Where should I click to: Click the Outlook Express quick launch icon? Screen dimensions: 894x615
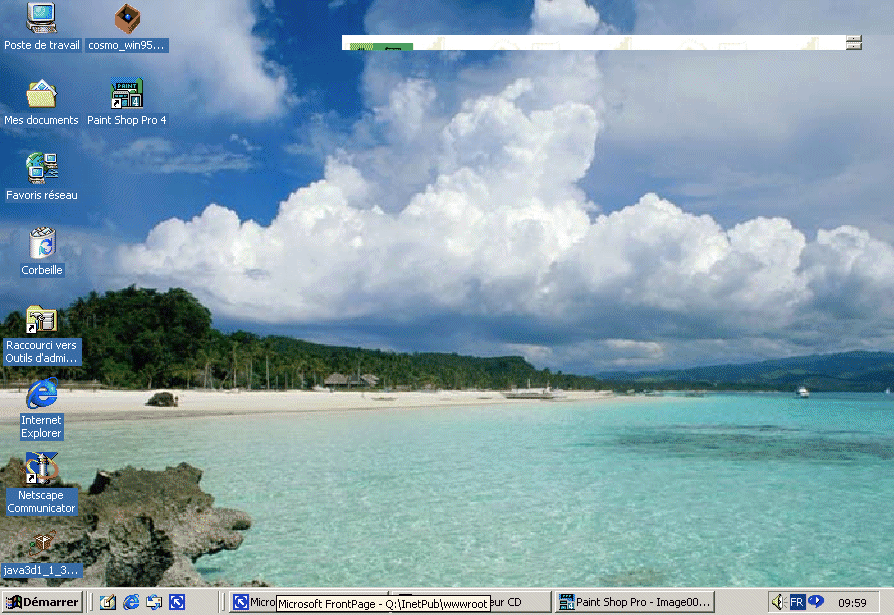(154, 602)
